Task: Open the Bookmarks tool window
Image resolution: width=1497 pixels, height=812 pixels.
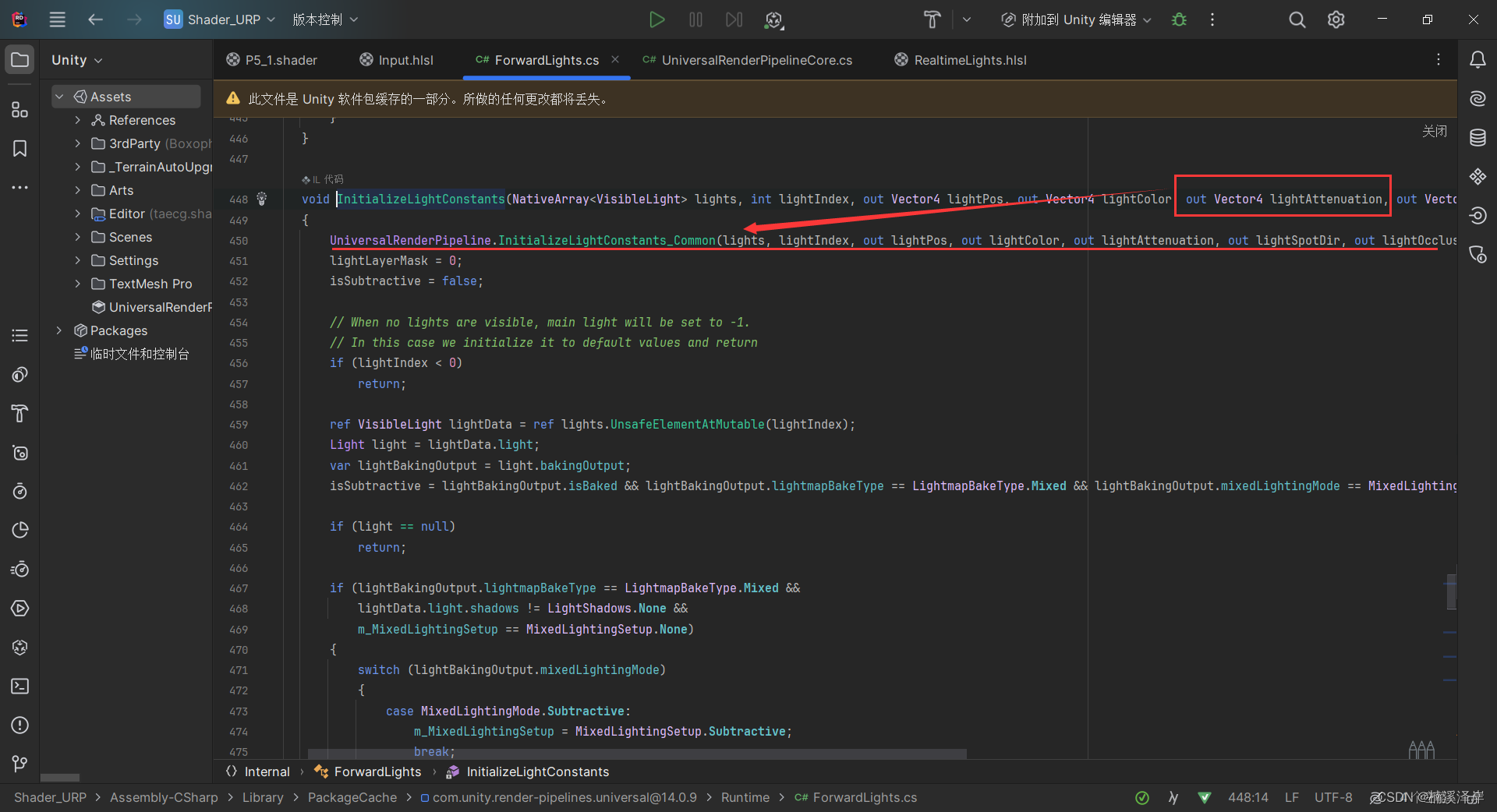Action: (20, 149)
